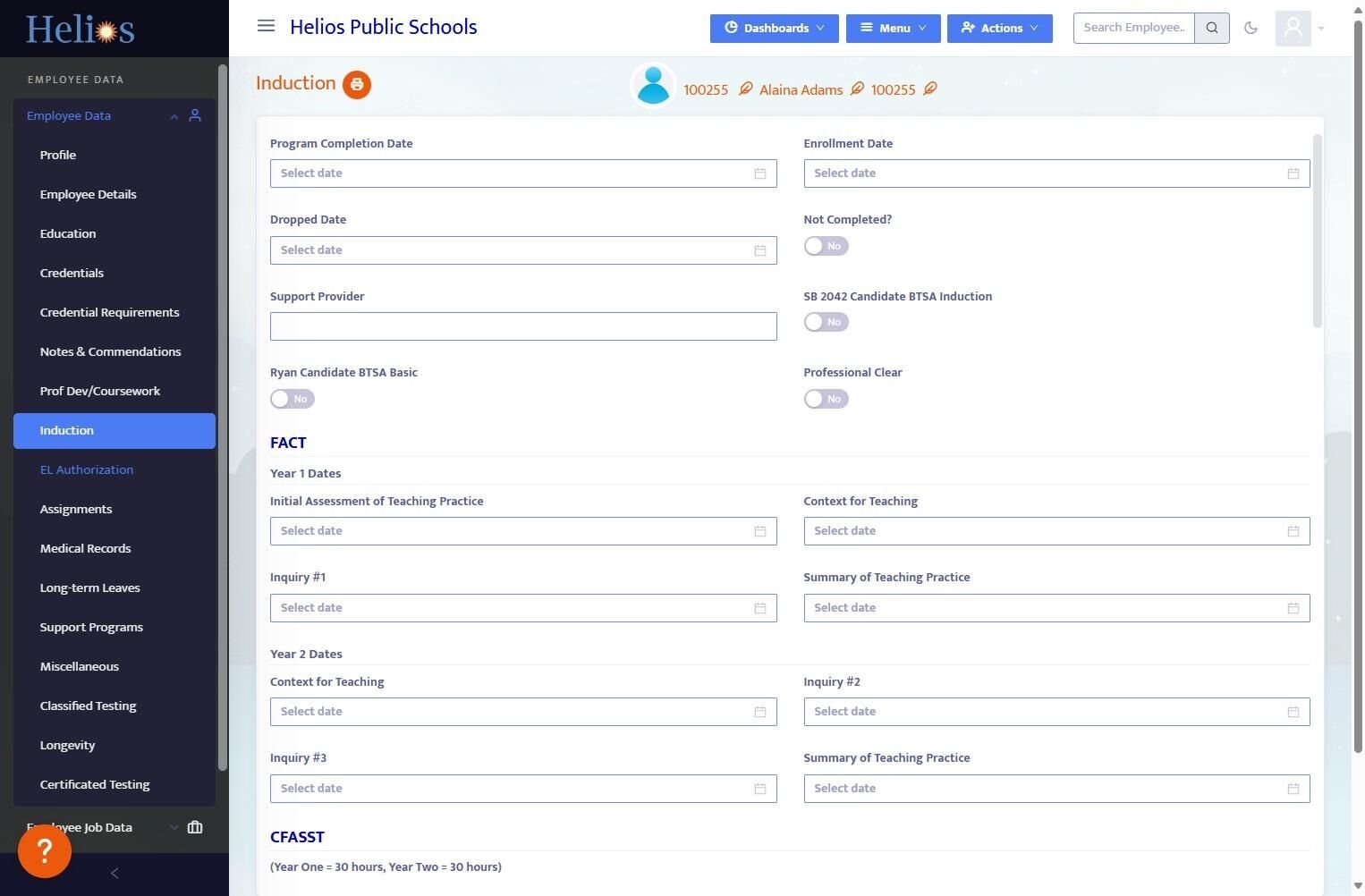Click the Induction form panel scrollbar
Image resolution: width=1365 pixels, height=896 pixels.
pos(1317,231)
